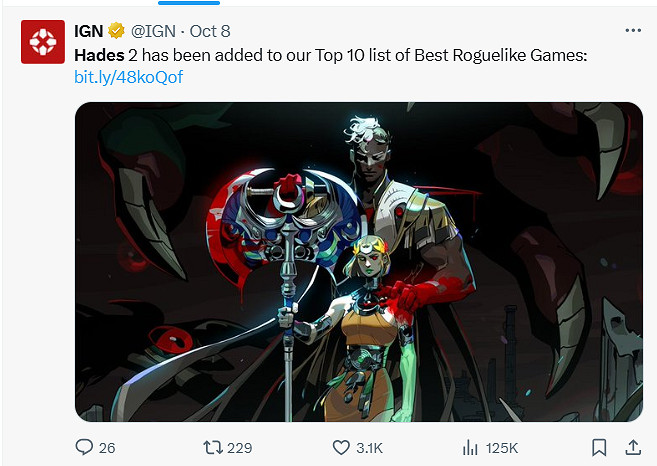Click the gold verified badge beside IGN

click(x=116, y=31)
